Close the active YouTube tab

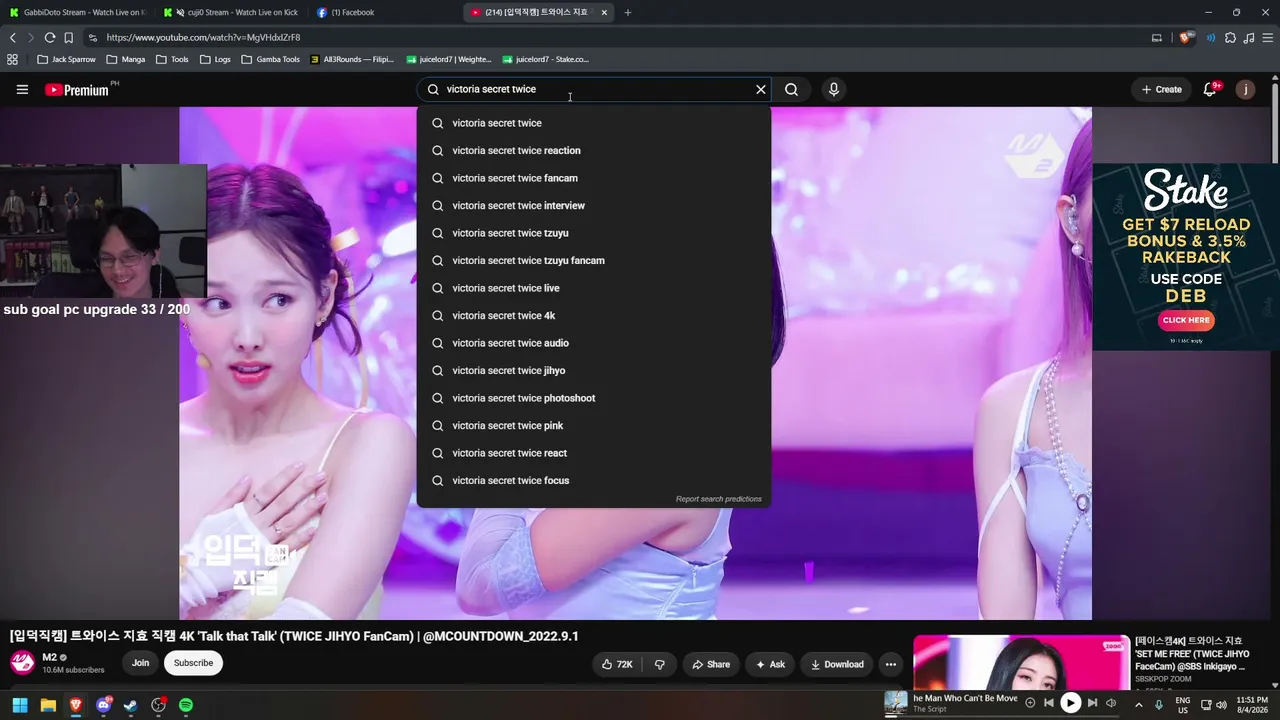[x=604, y=12]
